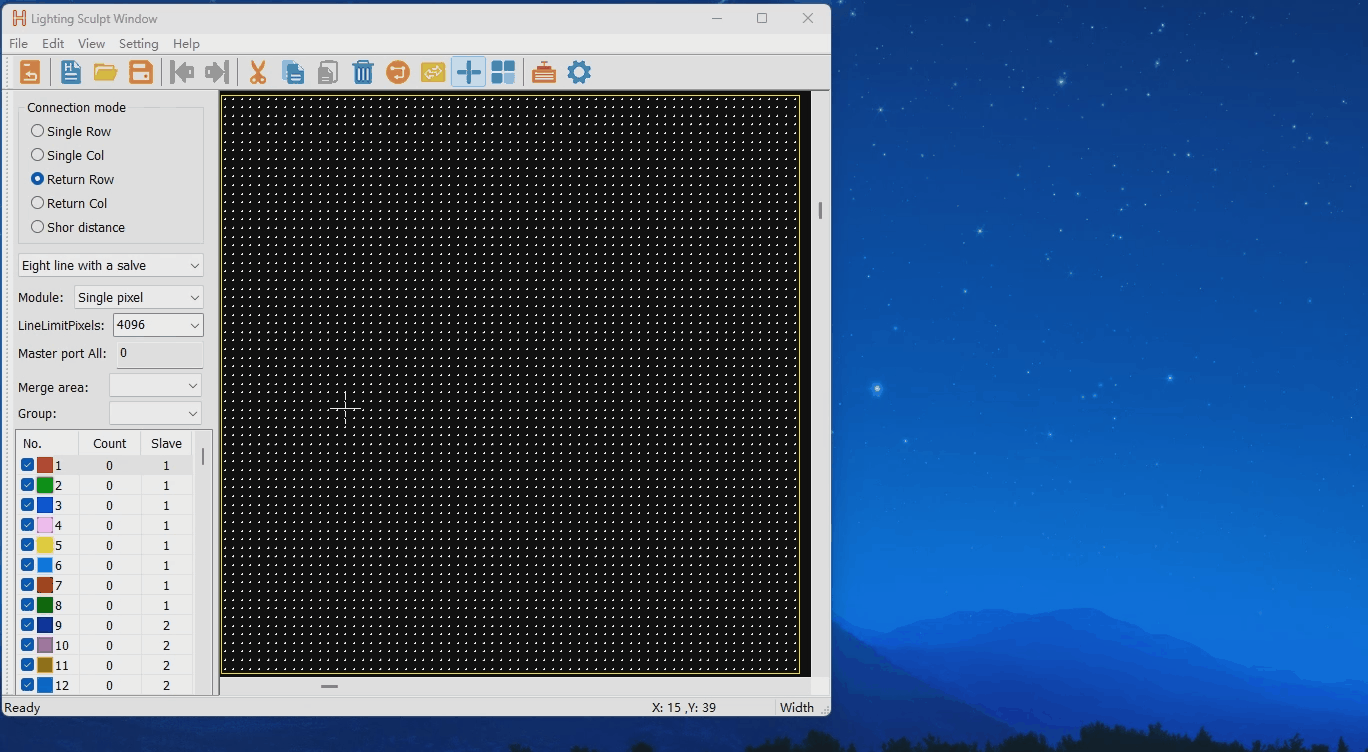Click the blue four-square grid icon
Screen dimensions: 1368x752
click(503, 72)
